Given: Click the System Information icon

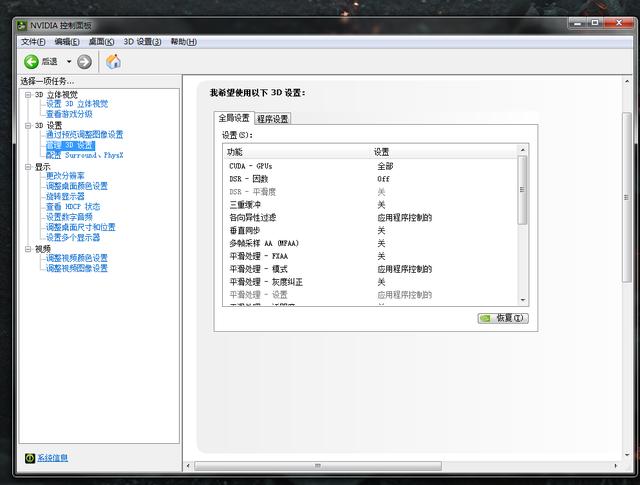Looking at the screenshot, I should click(30, 458).
